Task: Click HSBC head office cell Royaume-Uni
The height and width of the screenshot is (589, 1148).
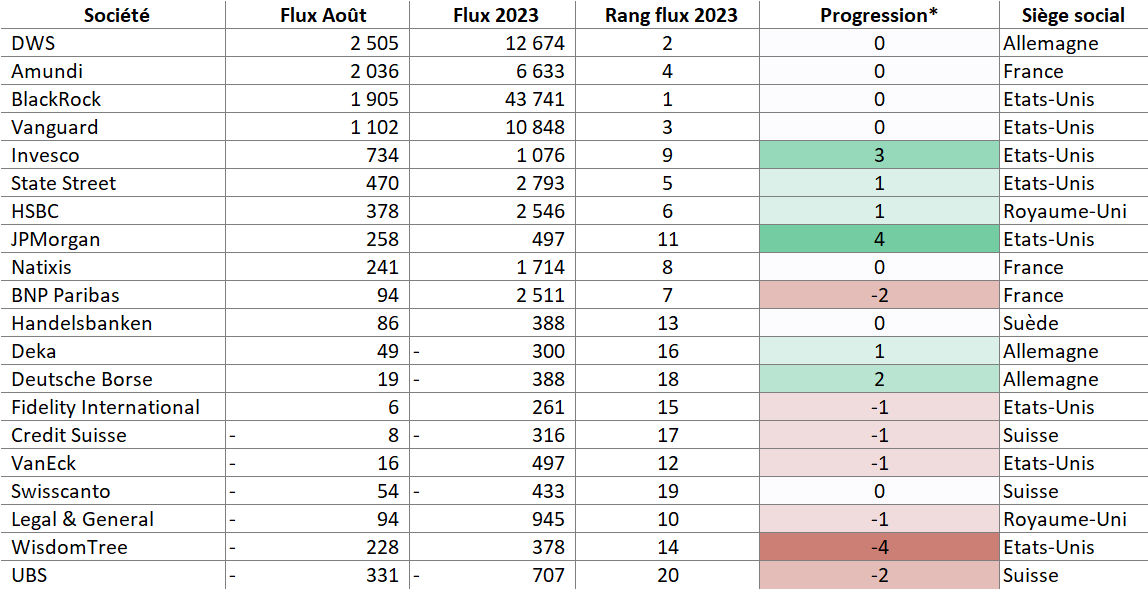Action: click(1073, 211)
